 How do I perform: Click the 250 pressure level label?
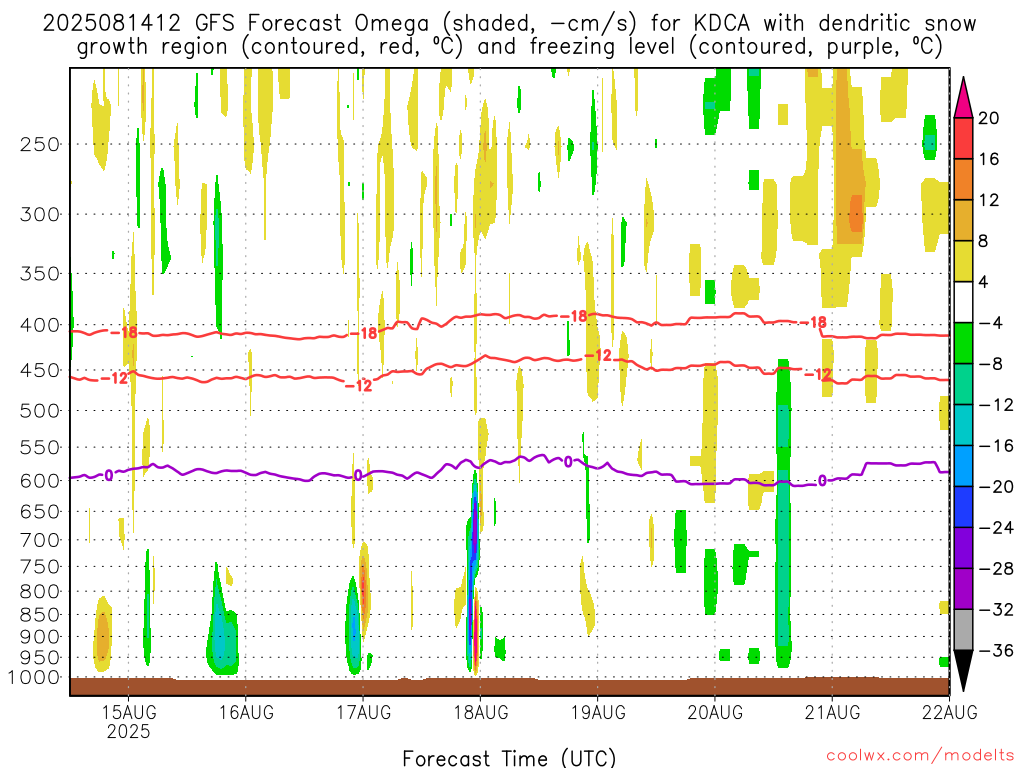pyautogui.click(x=40, y=144)
